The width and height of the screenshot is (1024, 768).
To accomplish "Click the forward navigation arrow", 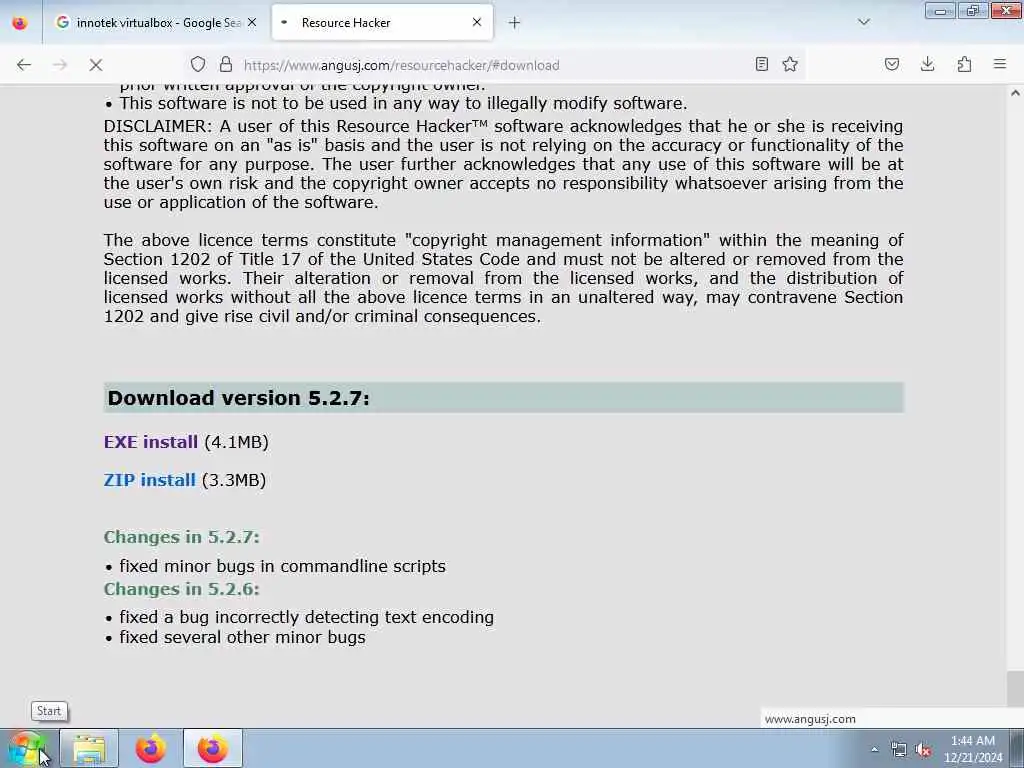I will click(60, 65).
